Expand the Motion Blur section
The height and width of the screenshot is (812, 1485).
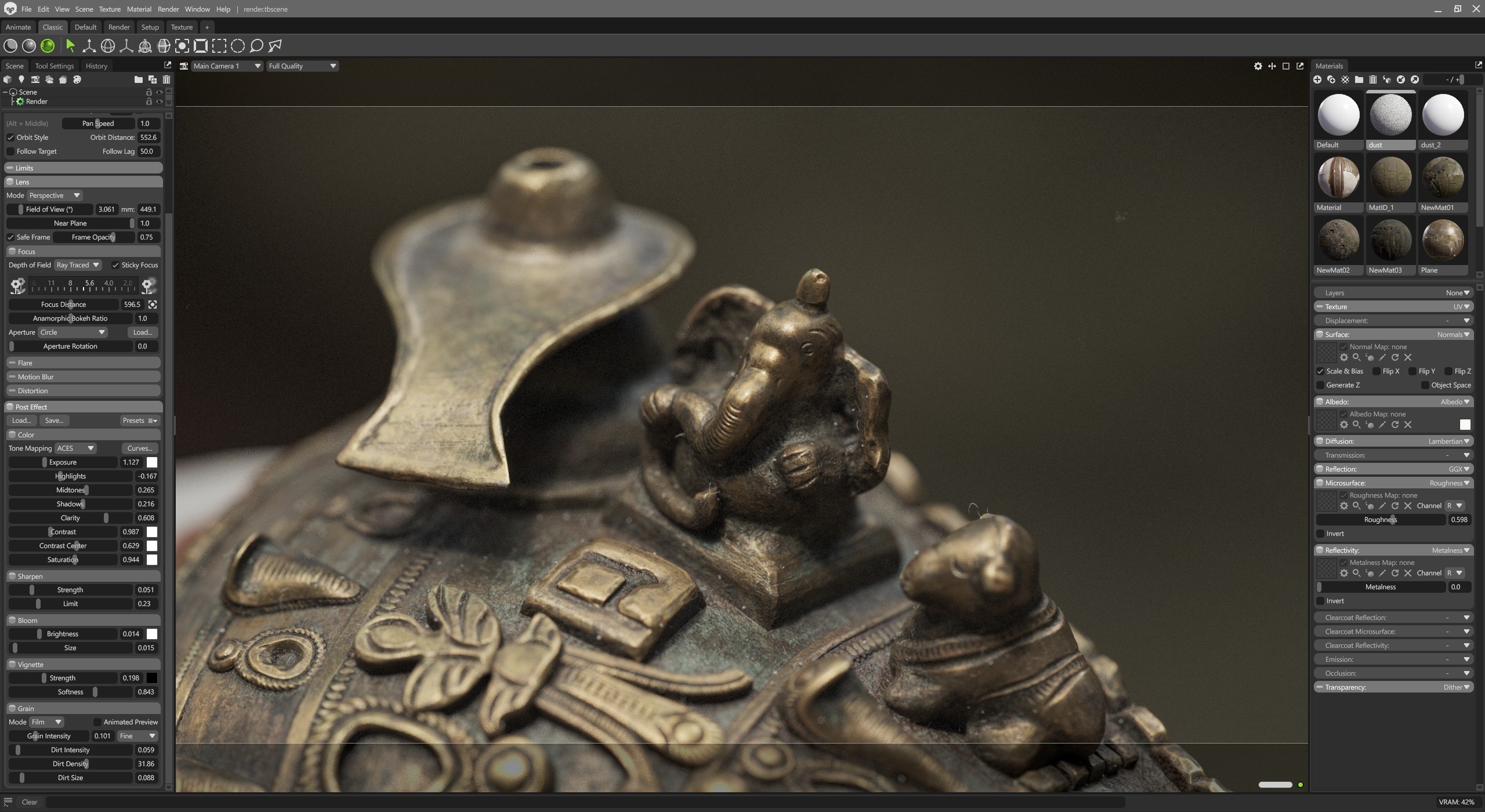pyautogui.click(x=84, y=377)
